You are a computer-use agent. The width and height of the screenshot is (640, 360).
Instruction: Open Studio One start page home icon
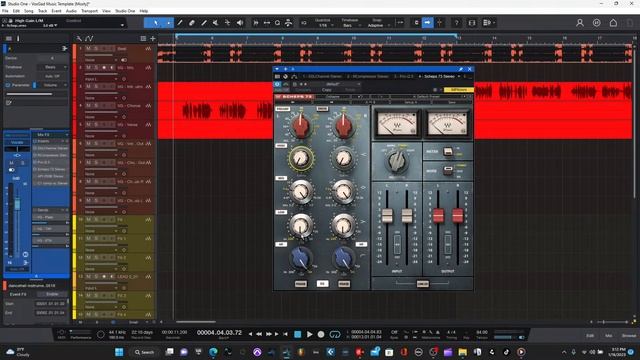pos(613,23)
